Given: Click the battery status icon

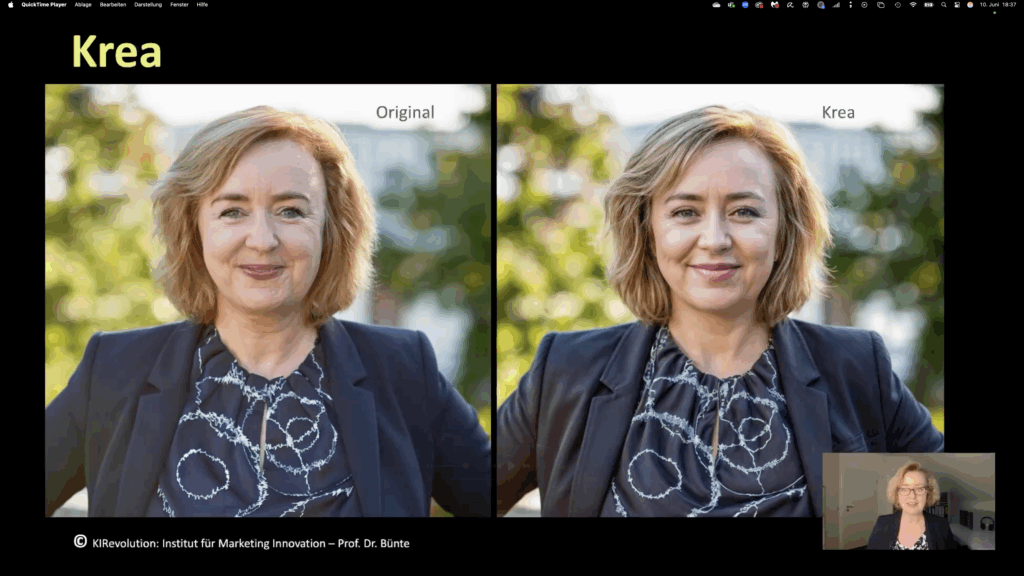Looking at the screenshot, I should (929, 5).
